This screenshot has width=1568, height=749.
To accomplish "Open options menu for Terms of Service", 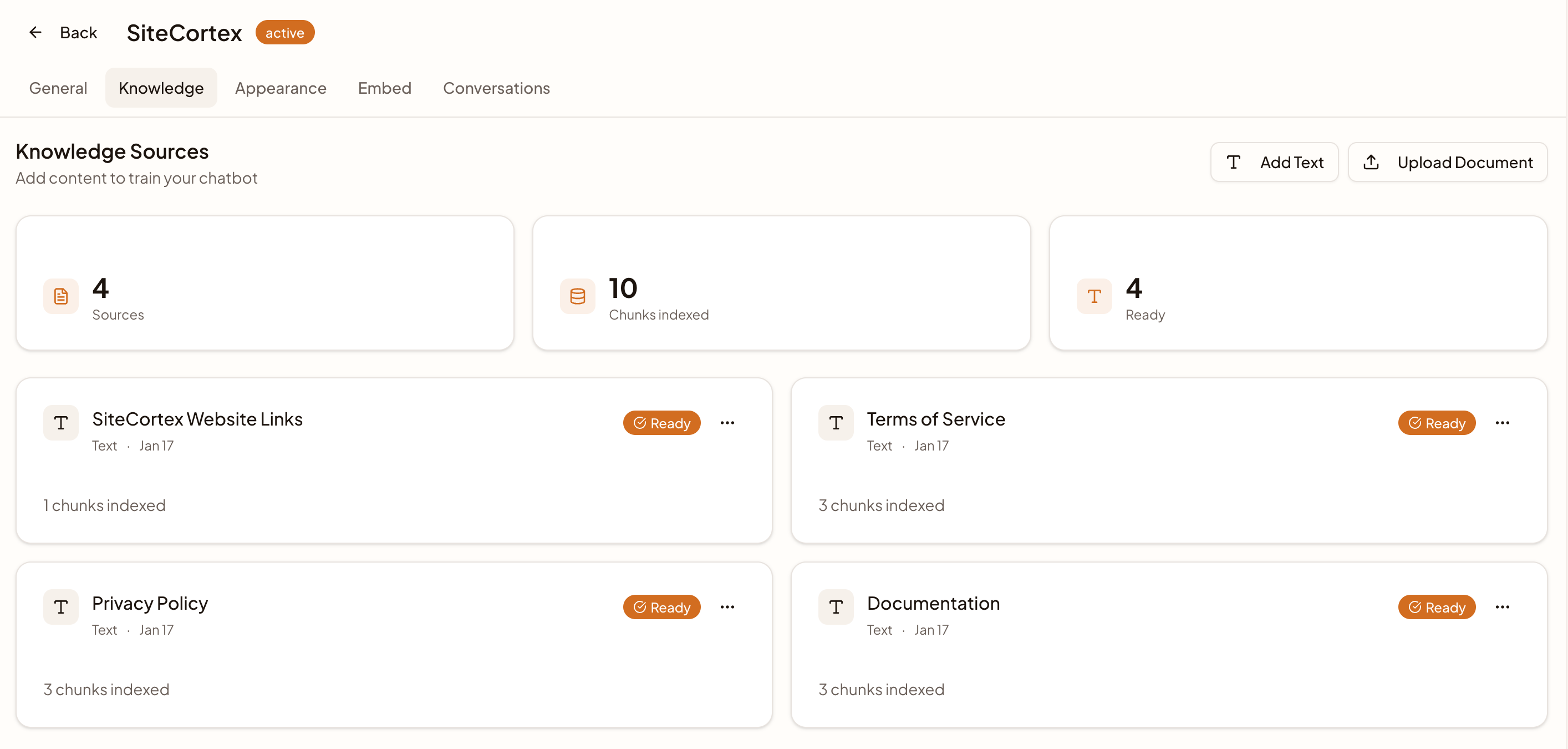I will [x=1501, y=423].
